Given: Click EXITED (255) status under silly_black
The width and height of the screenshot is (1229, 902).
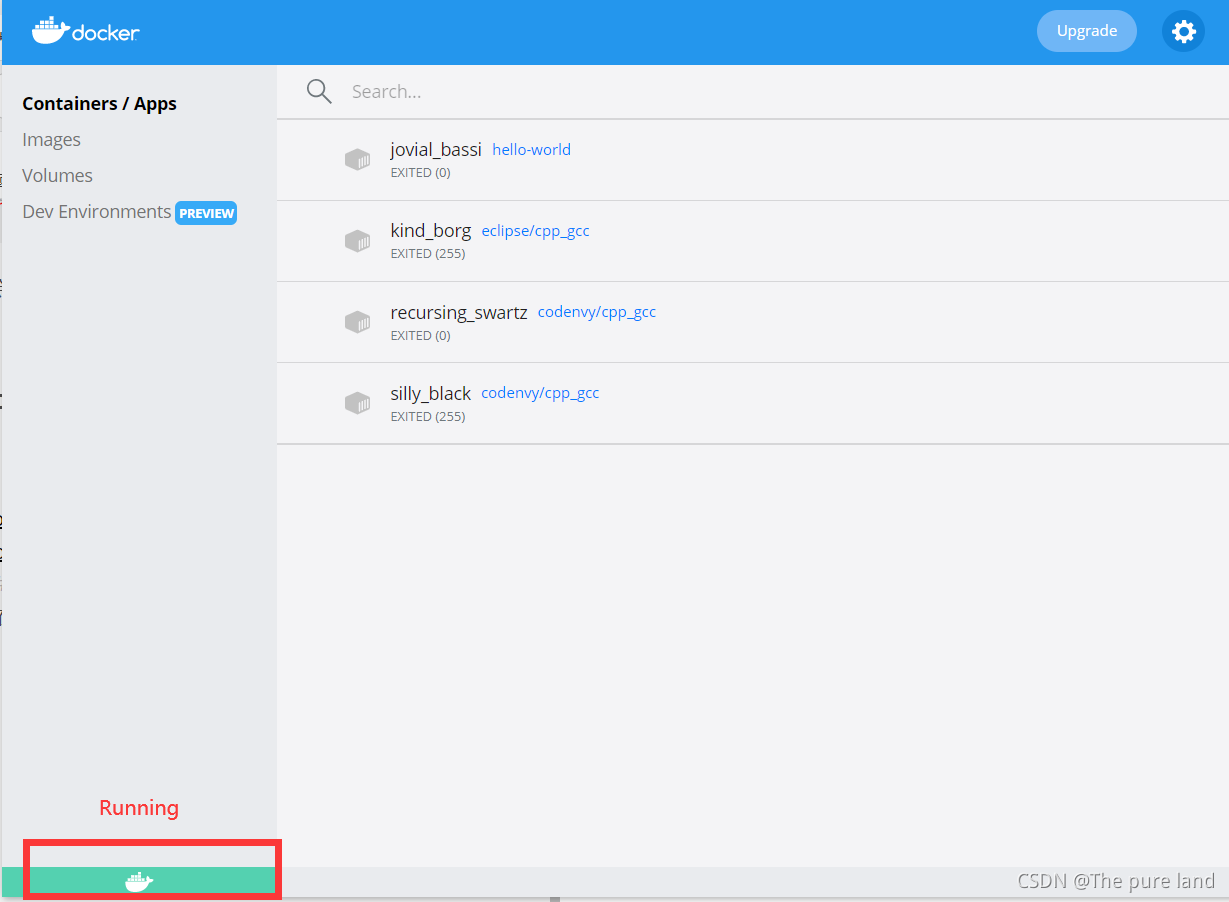Looking at the screenshot, I should [428, 417].
